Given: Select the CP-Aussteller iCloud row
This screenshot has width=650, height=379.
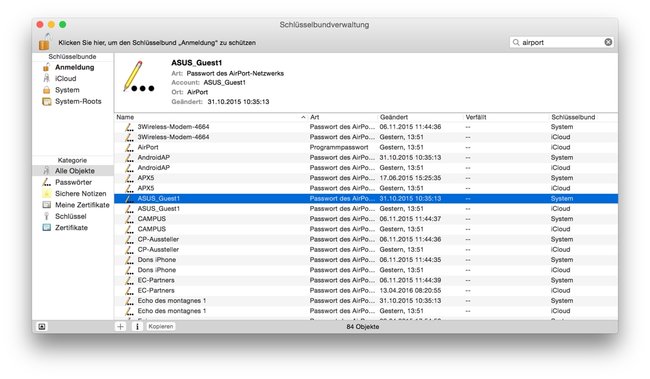Looking at the screenshot, I should 366,250.
